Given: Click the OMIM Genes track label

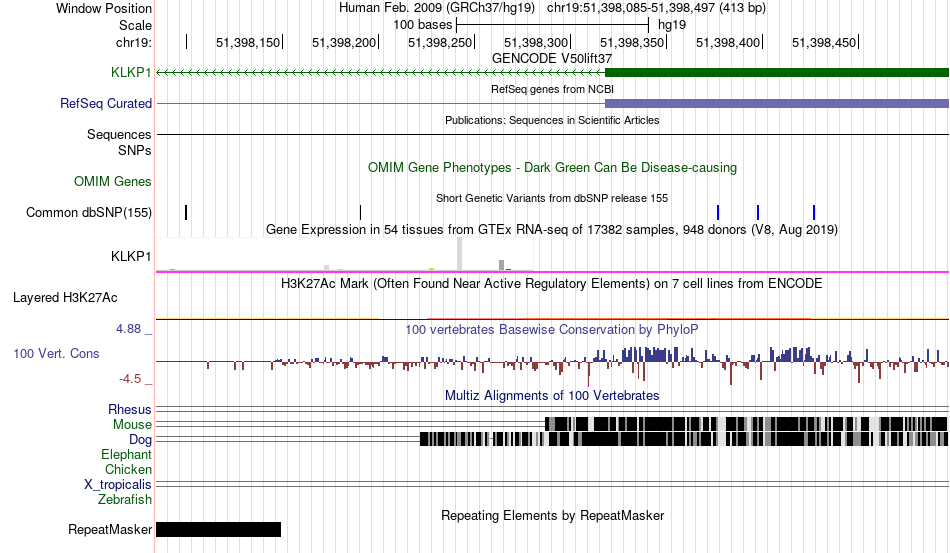Looking at the screenshot, I should point(113,181).
